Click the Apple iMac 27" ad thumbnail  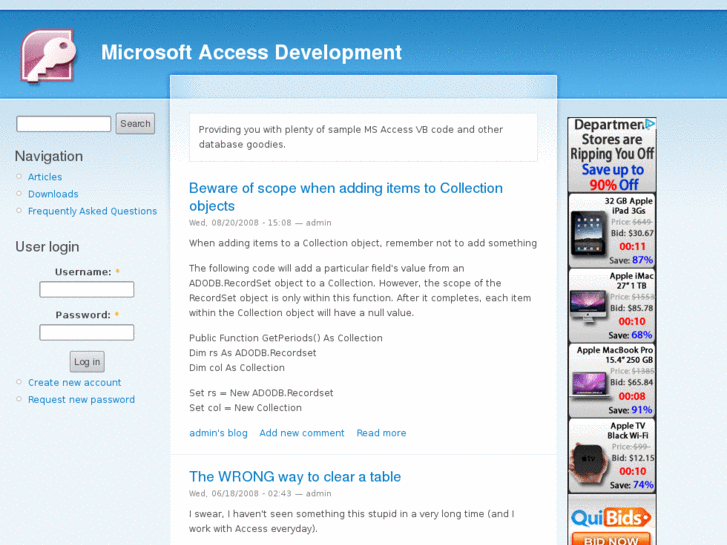[588, 305]
